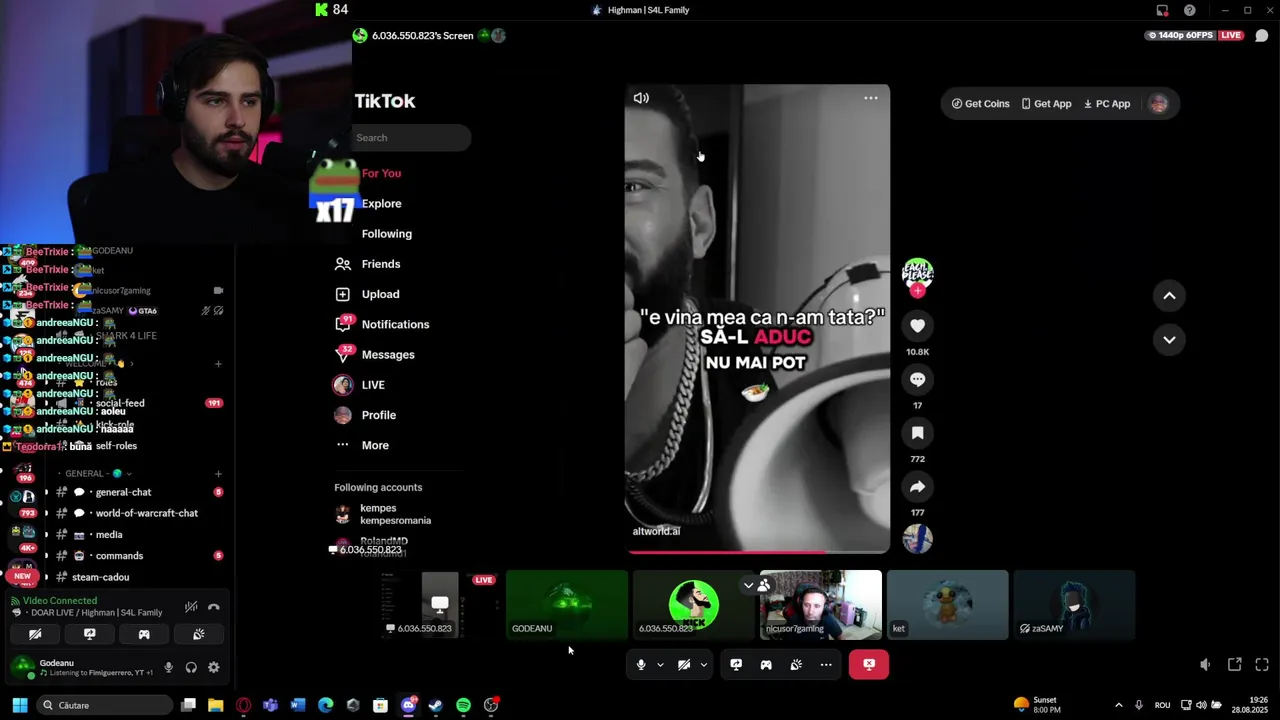Select the zaSAMY participant tile
The height and width of the screenshot is (720, 1280).
pyautogui.click(x=1075, y=604)
